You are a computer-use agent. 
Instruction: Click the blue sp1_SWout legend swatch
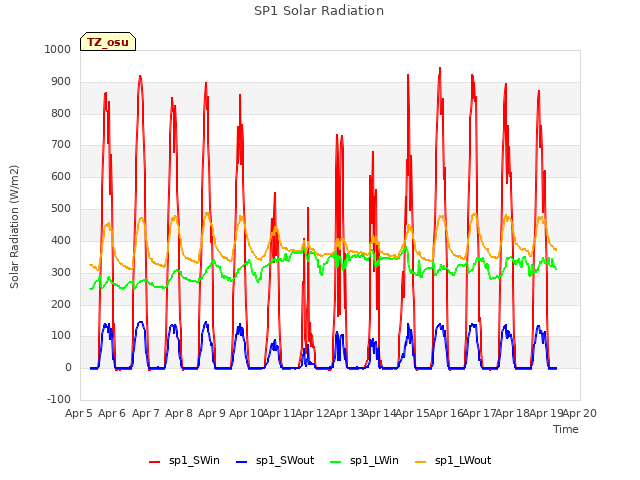coord(242,462)
